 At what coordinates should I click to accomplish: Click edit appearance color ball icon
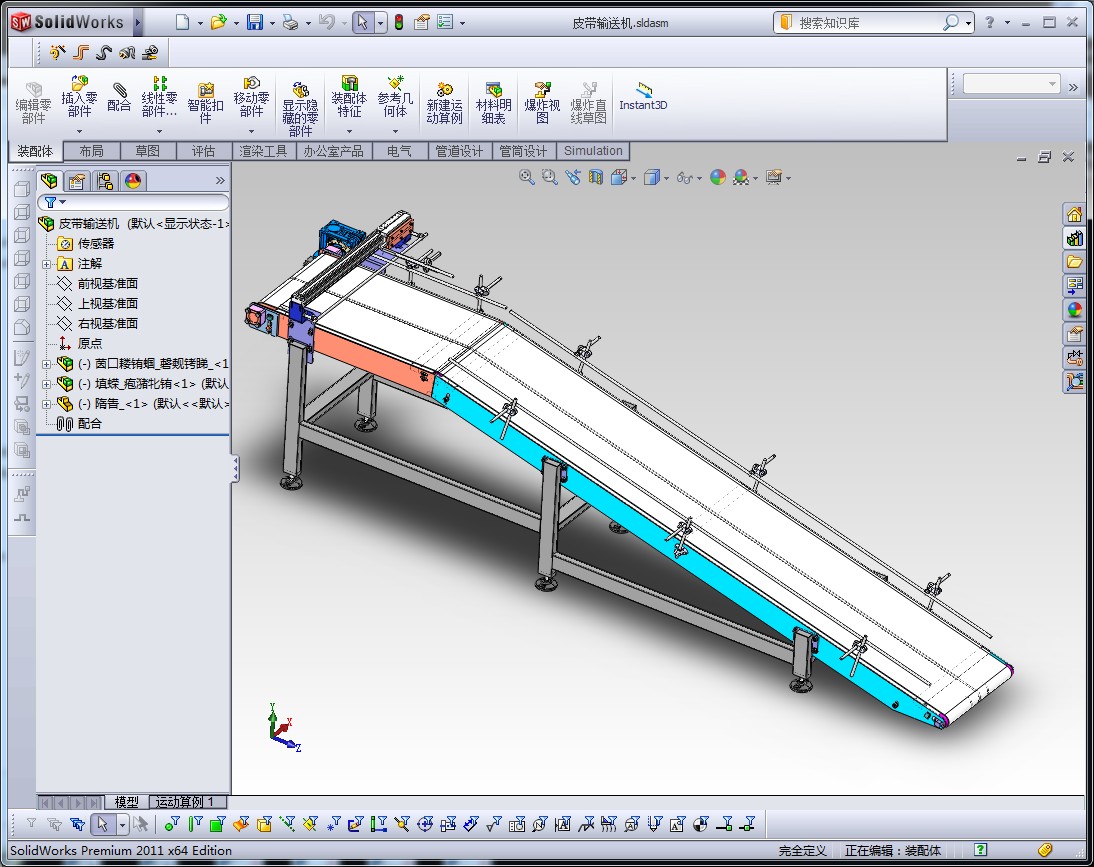point(718,177)
